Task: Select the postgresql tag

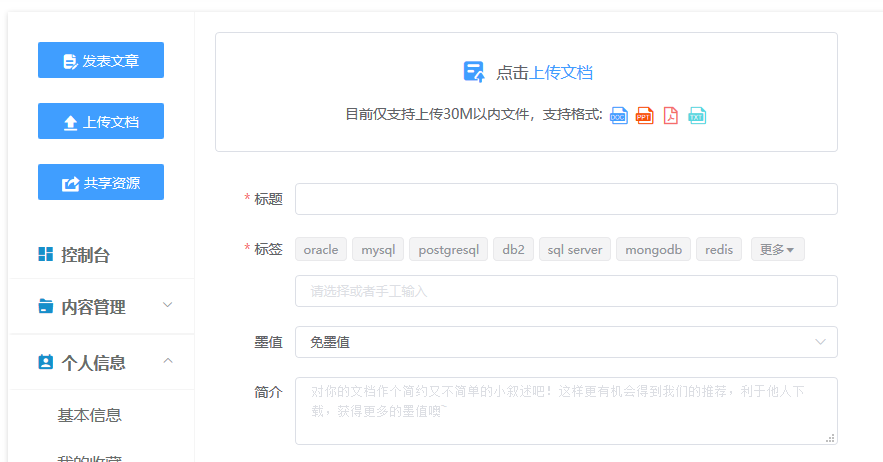Action: [x=449, y=250]
